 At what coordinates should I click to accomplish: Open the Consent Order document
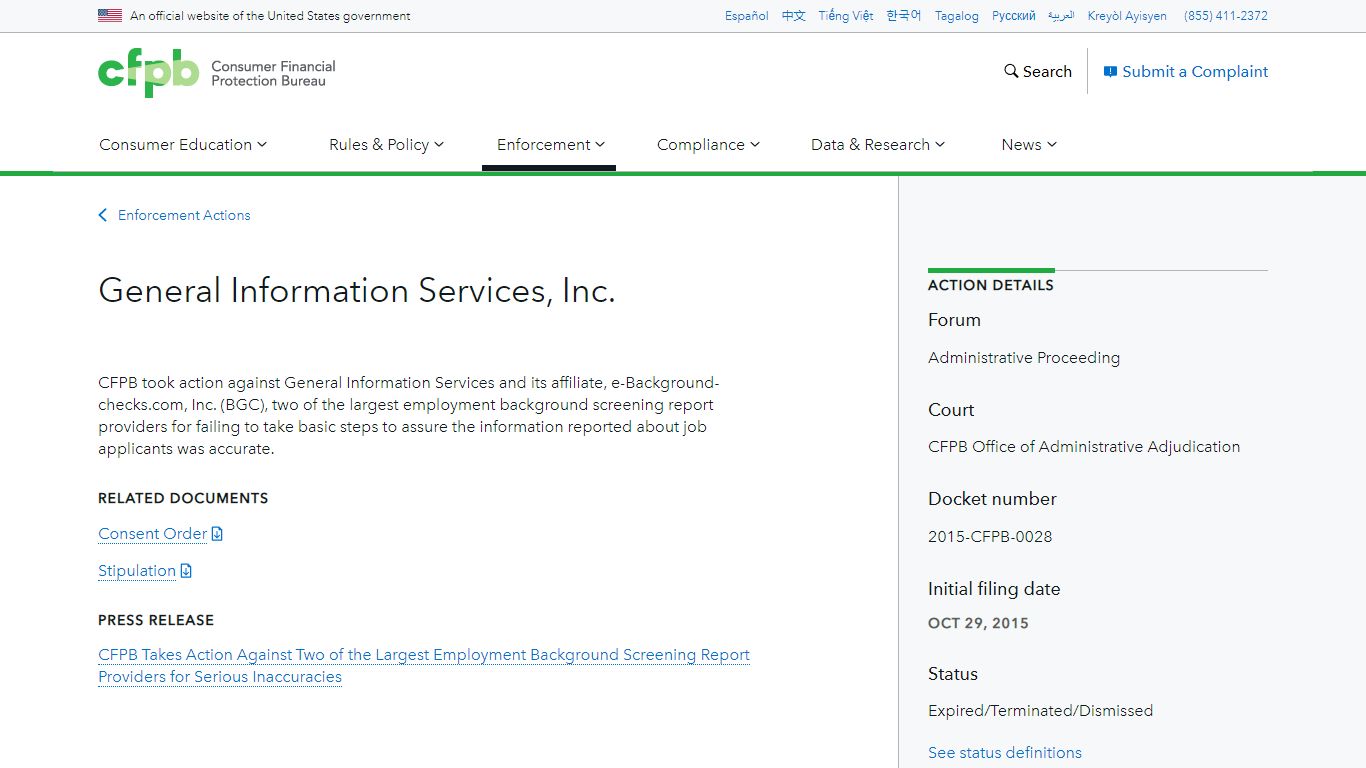click(152, 534)
